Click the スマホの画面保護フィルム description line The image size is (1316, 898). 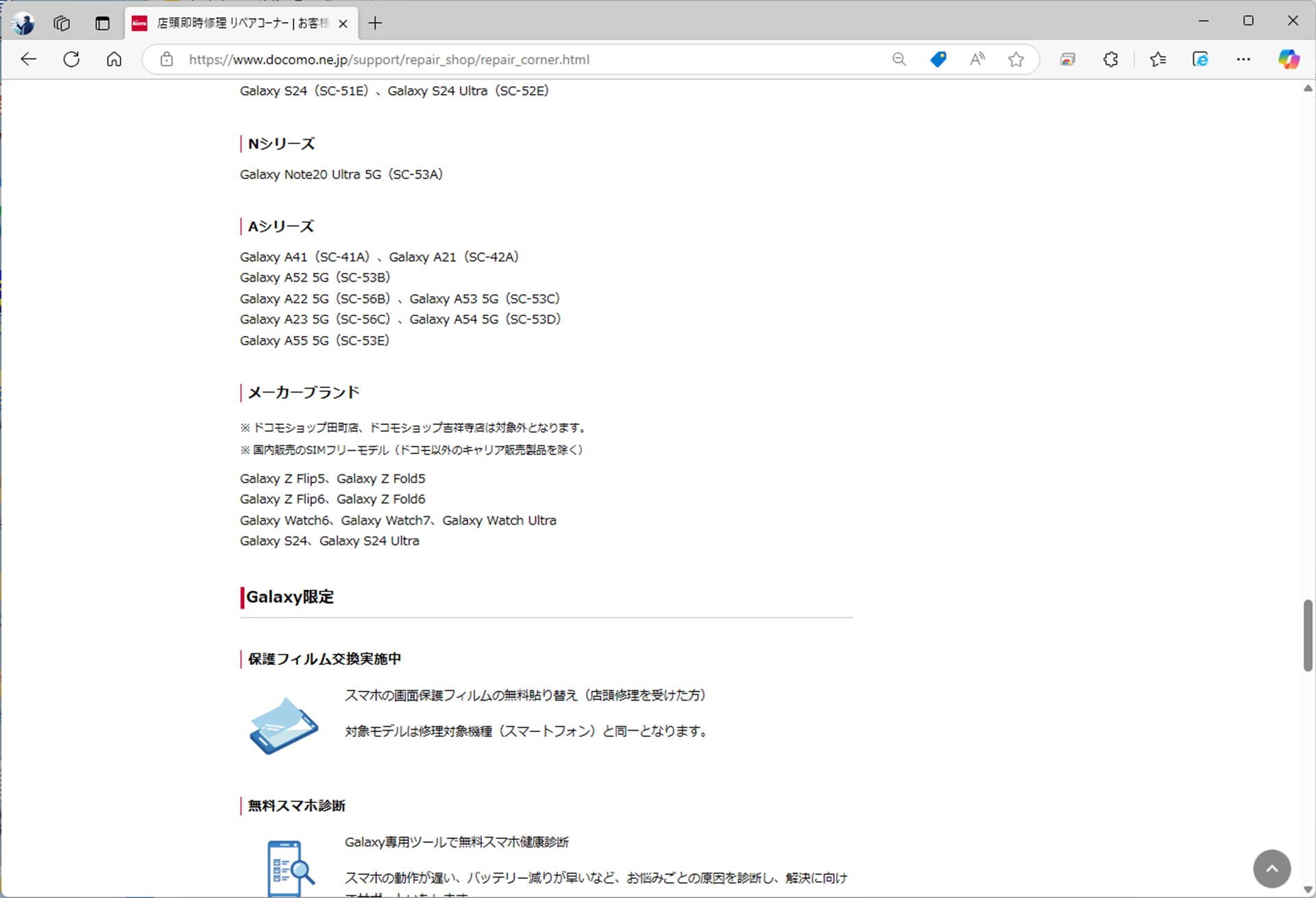click(x=526, y=695)
